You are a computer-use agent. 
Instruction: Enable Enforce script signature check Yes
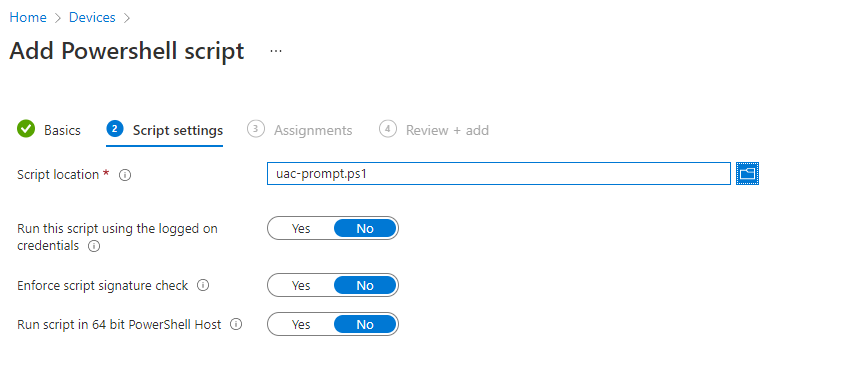[301, 286]
